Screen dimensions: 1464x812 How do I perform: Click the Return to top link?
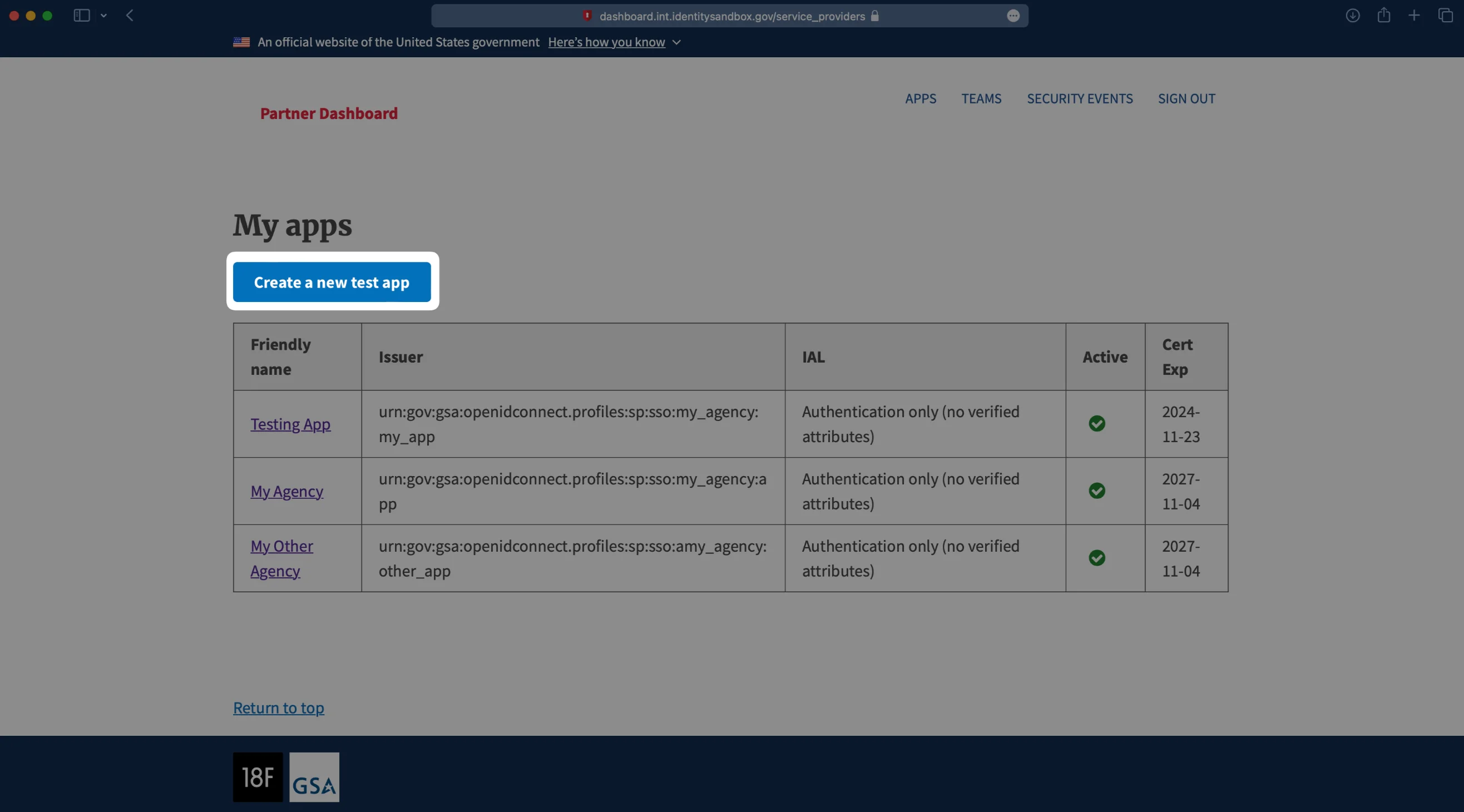coord(278,707)
